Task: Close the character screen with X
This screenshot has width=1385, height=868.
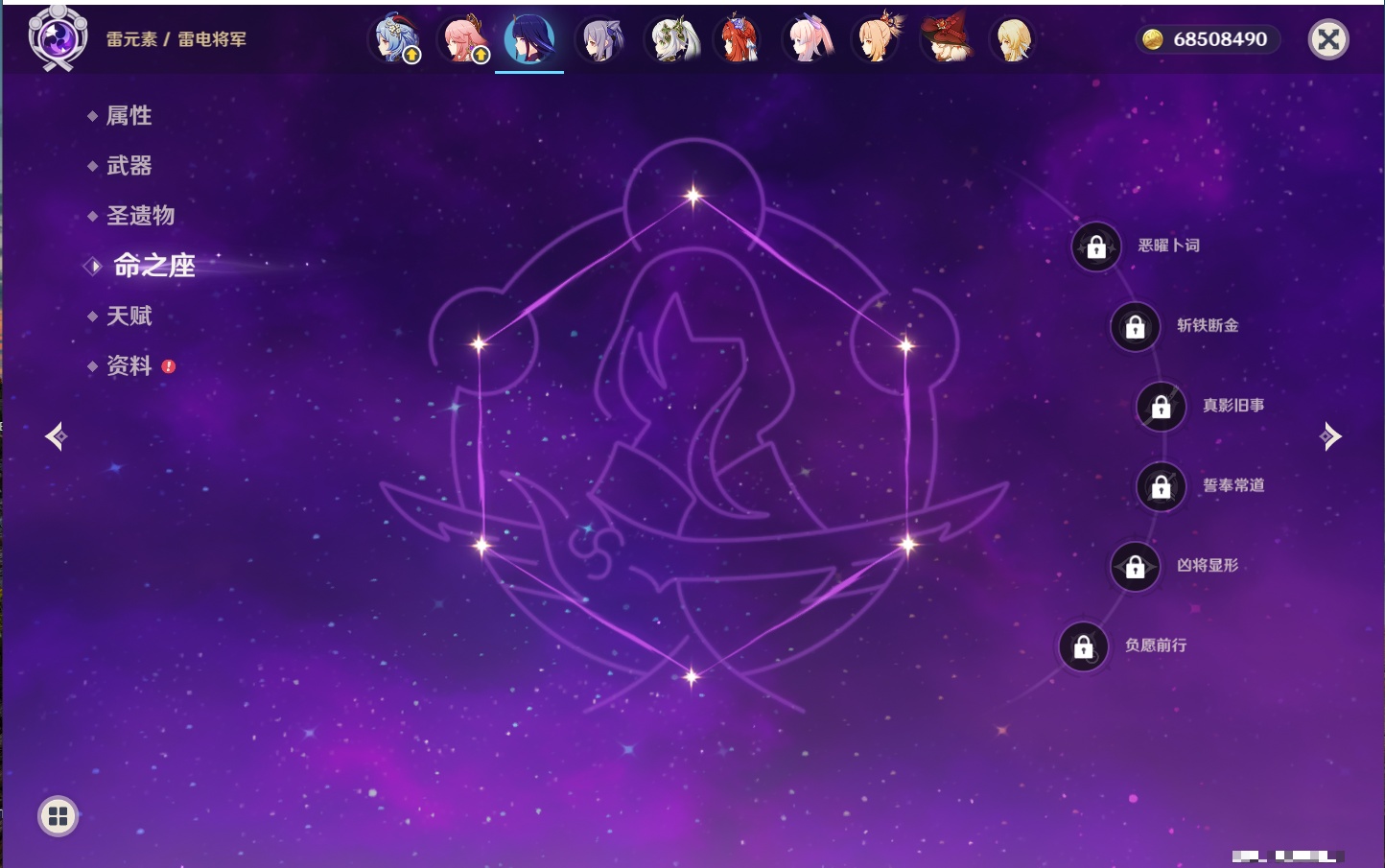Action: 1328,39
